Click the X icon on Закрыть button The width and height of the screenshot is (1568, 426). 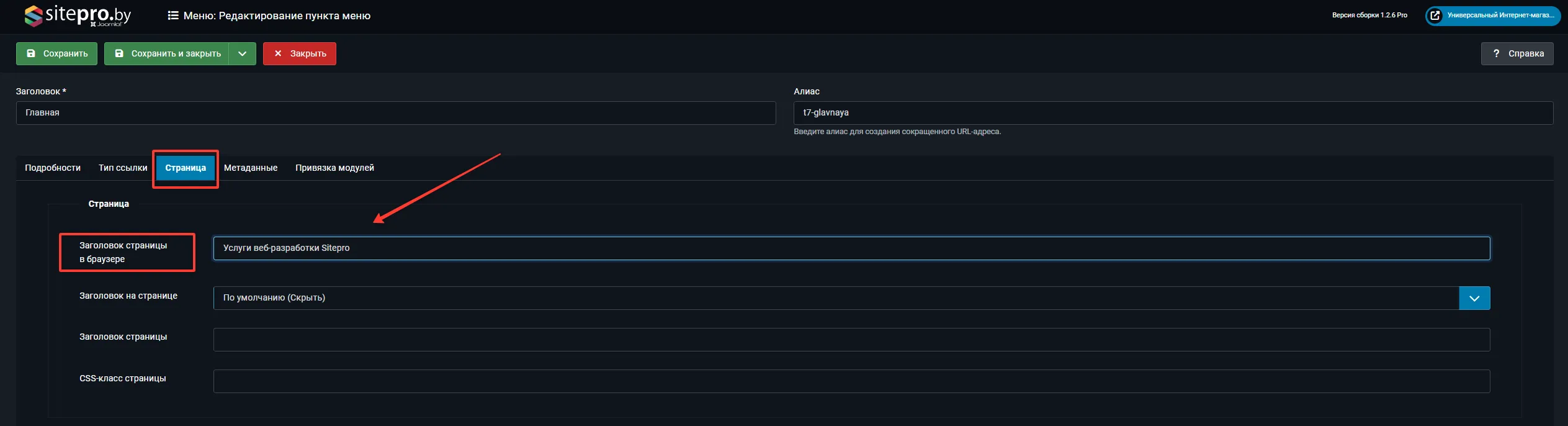coord(278,53)
